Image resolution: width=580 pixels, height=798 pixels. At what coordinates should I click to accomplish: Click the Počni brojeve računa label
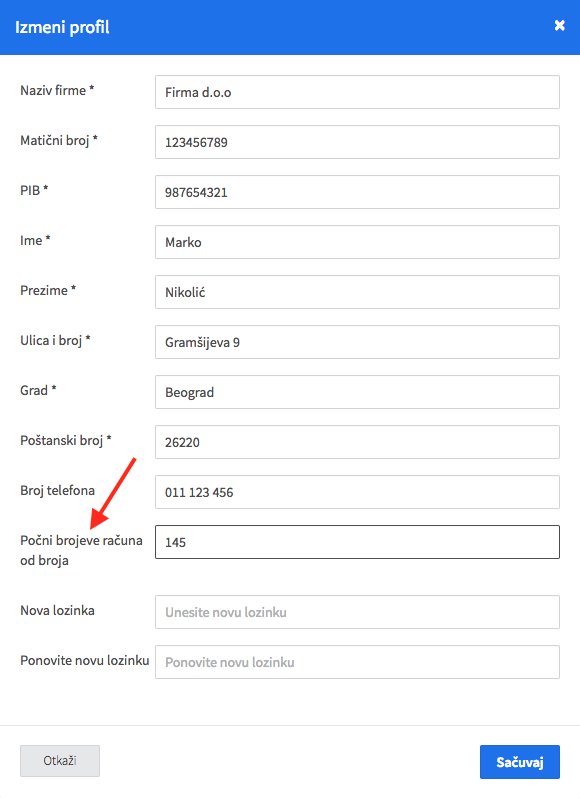click(81, 550)
